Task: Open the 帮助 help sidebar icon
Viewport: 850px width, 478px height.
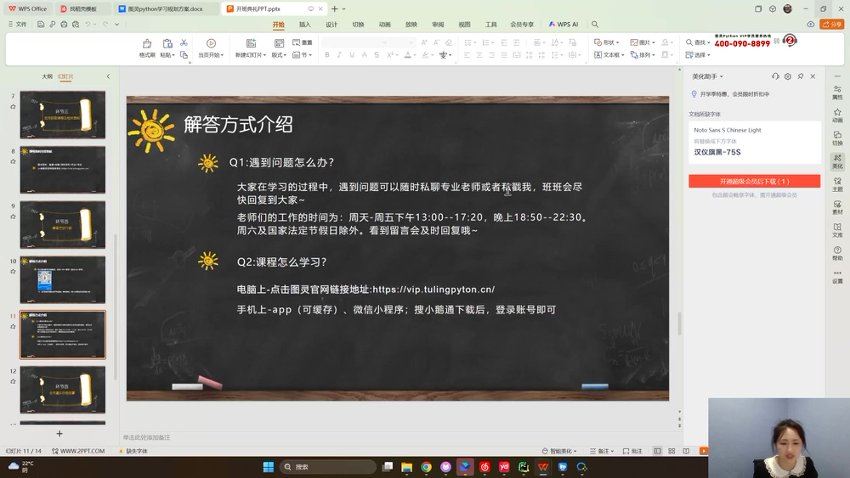Action: pyautogui.click(x=838, y=253)
